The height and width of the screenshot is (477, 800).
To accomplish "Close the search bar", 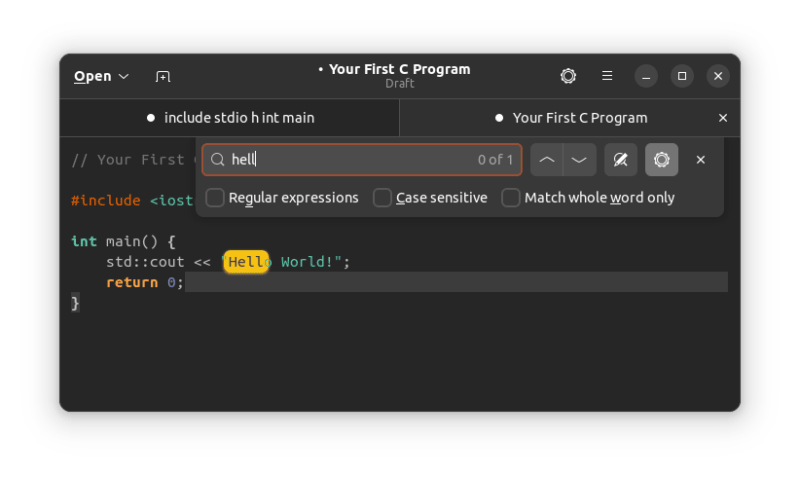I will pos(701,160).
